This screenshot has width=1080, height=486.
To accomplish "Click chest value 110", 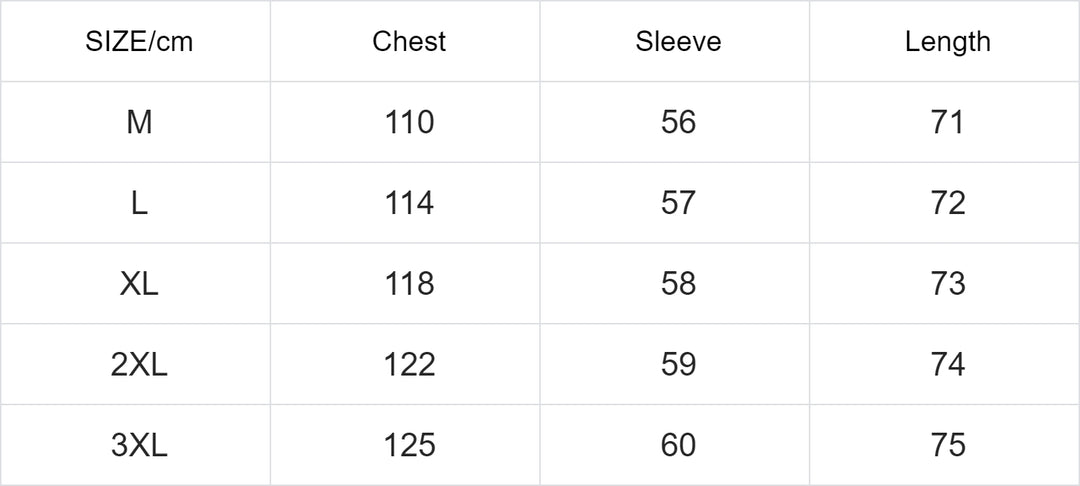I will point(409,123).
